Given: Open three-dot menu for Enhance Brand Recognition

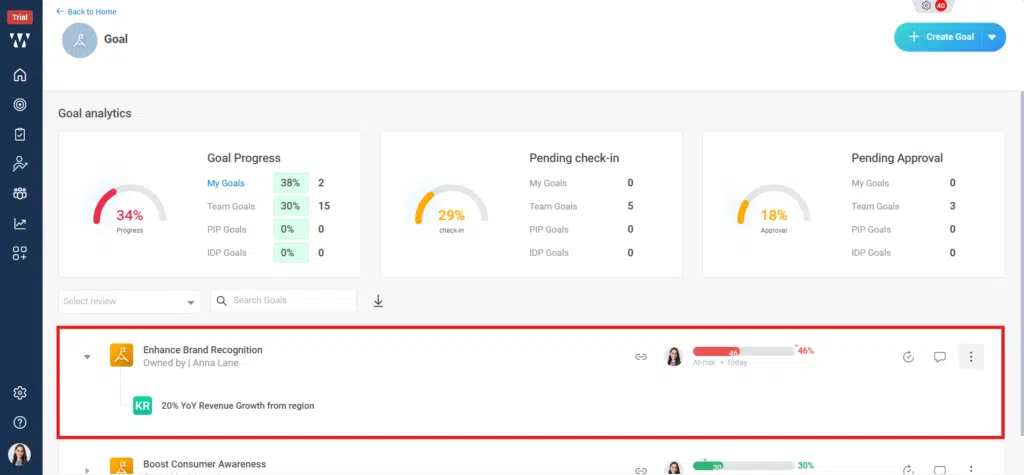Looking at the screenshot, I should pyautogui.click(x=971, y=357).
